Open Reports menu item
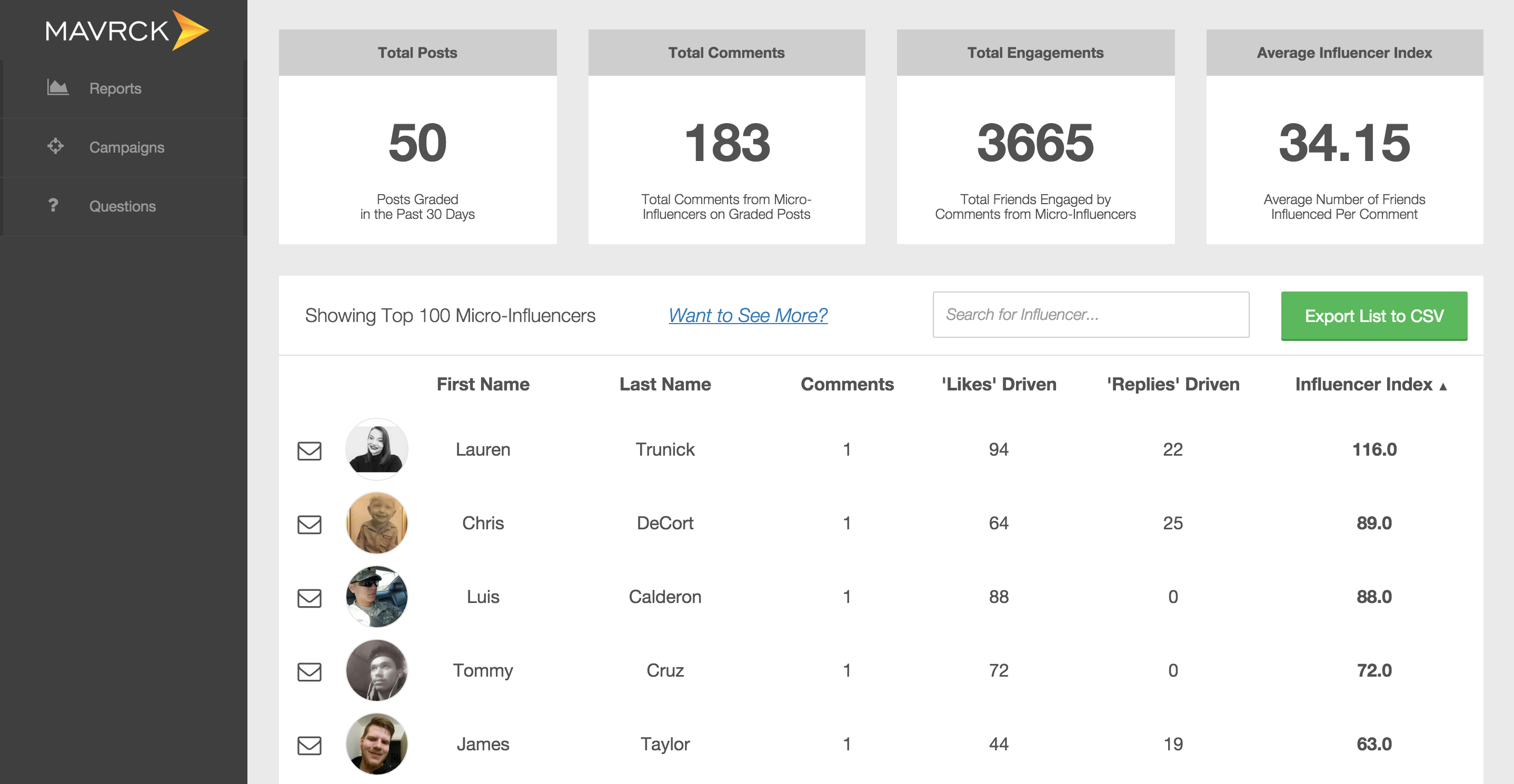The height and width of the screenshot is (784, 1514). 115,88
